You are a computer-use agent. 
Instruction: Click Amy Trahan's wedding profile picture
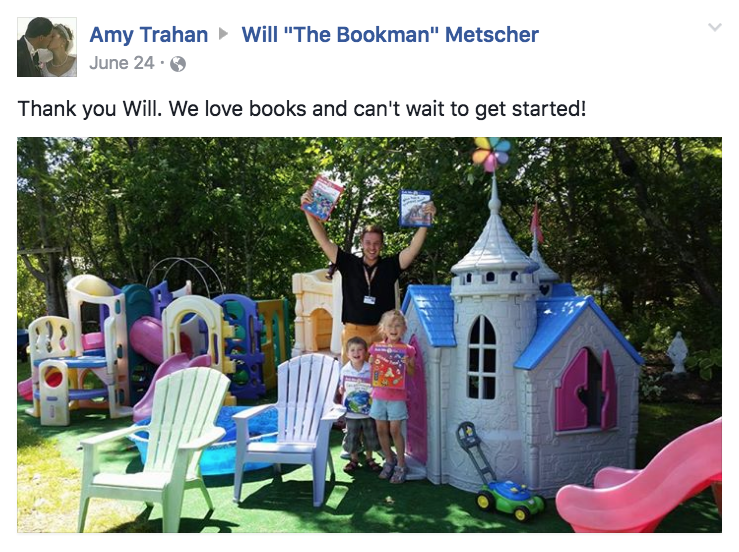47,47
